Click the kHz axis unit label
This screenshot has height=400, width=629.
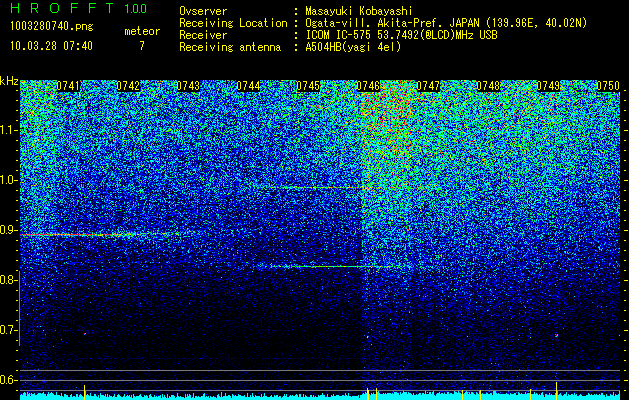9,81
